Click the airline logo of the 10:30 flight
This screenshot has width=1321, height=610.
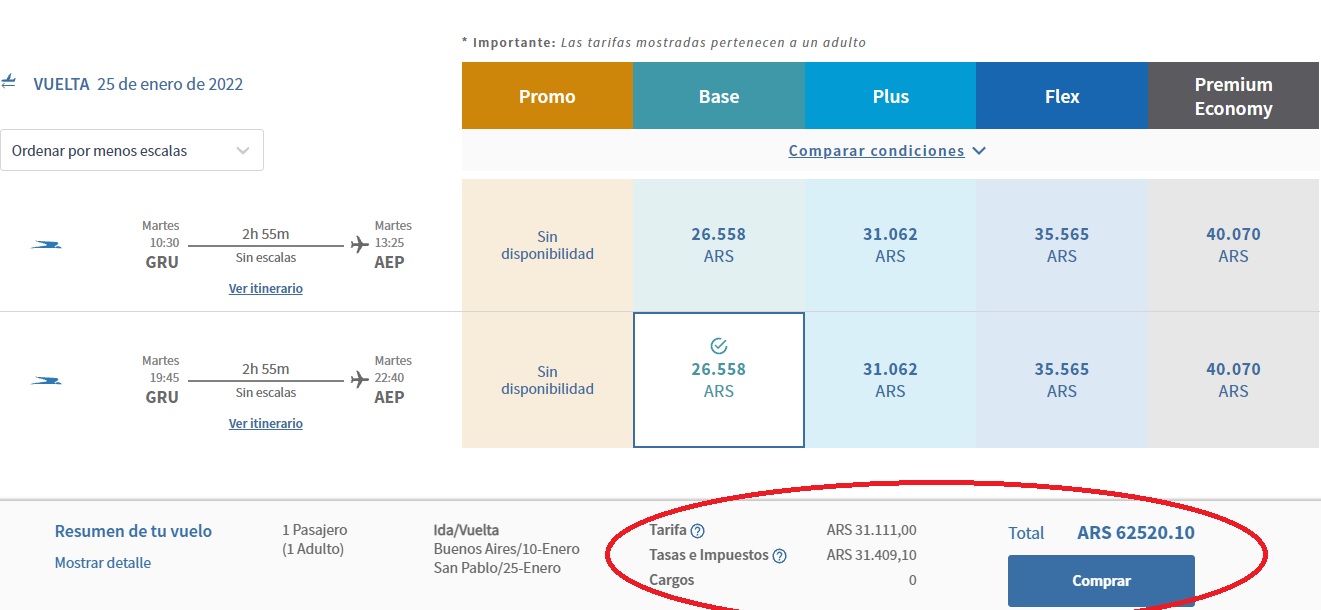46,245
